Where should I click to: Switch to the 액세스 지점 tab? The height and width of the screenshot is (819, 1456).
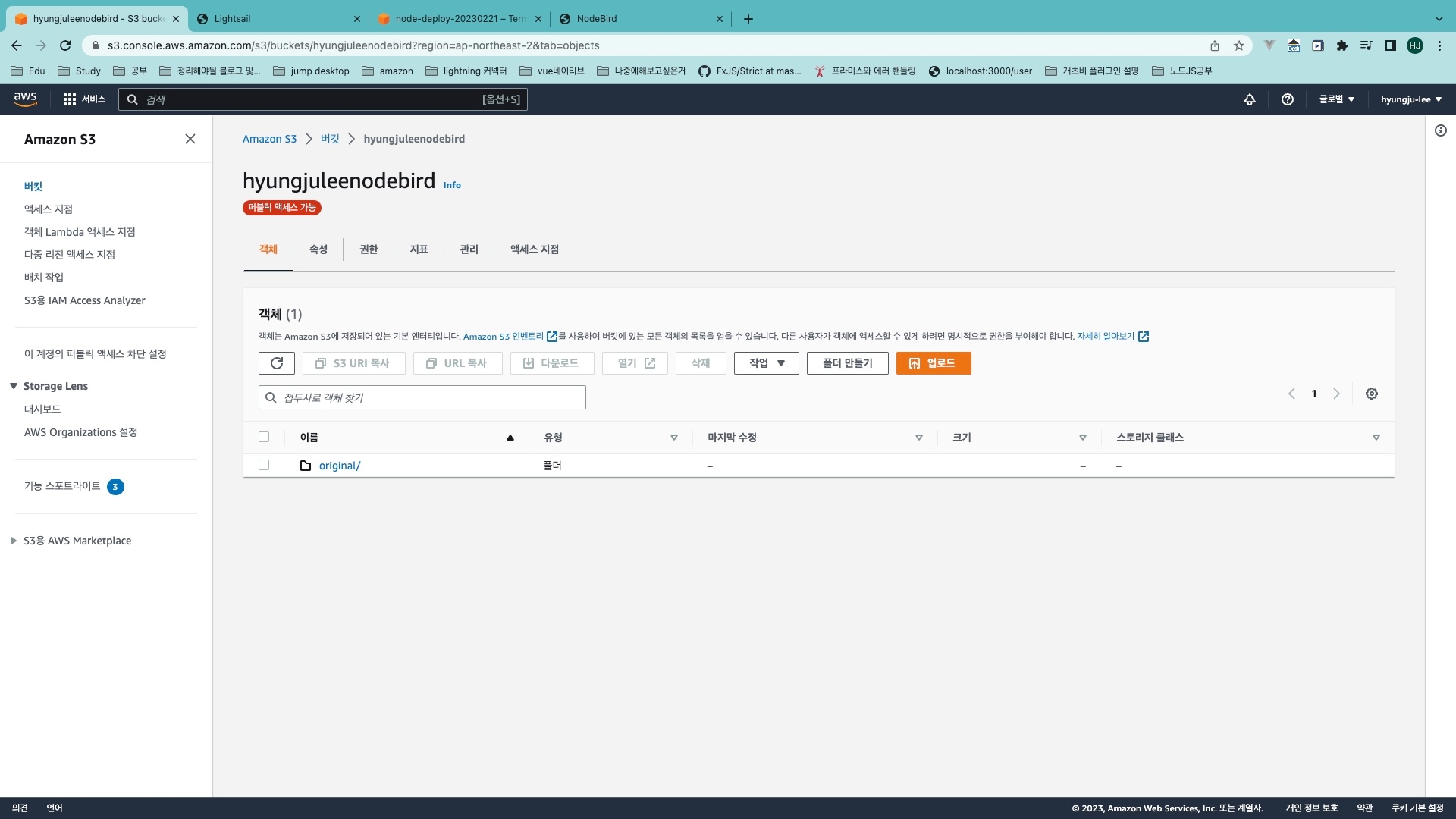(x=535, y=249)
